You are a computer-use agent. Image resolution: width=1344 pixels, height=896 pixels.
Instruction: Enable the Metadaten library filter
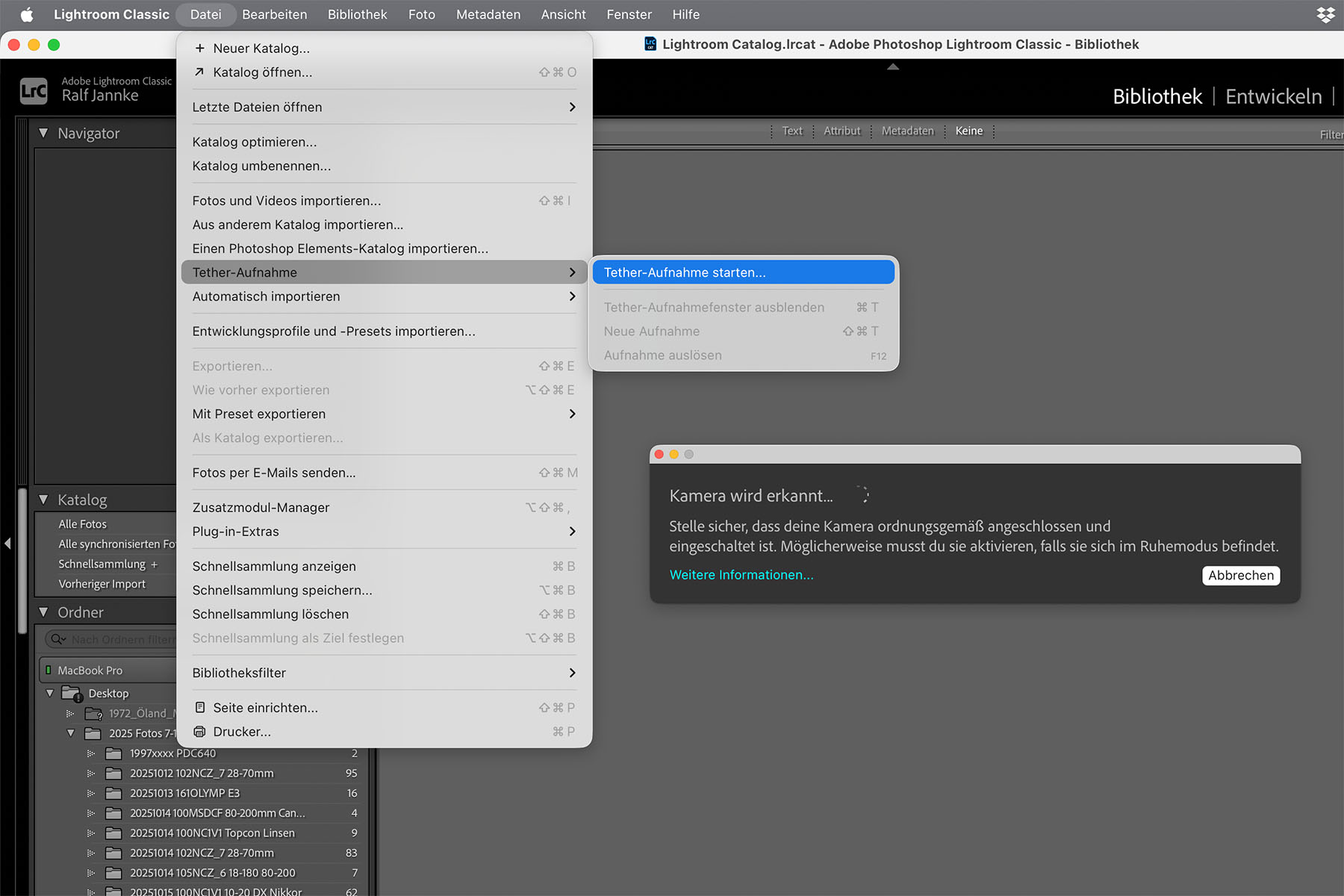pos(907,131)
